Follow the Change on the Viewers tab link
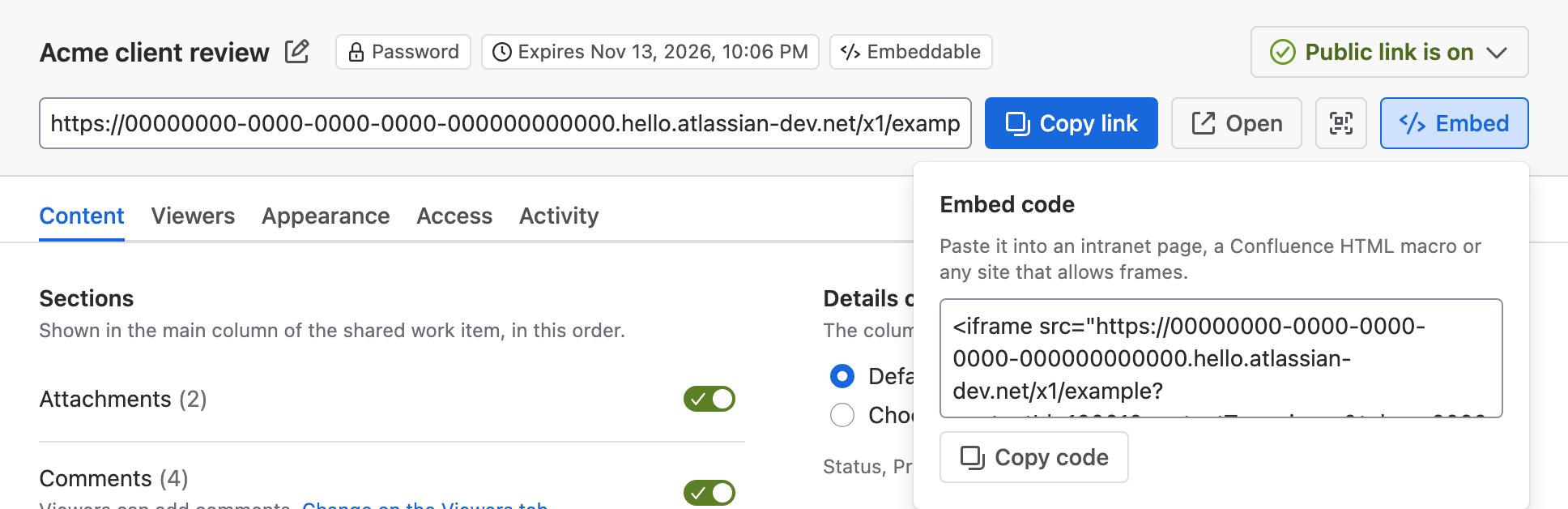Screen dimensions: 1568x509 tap(425, 504)
